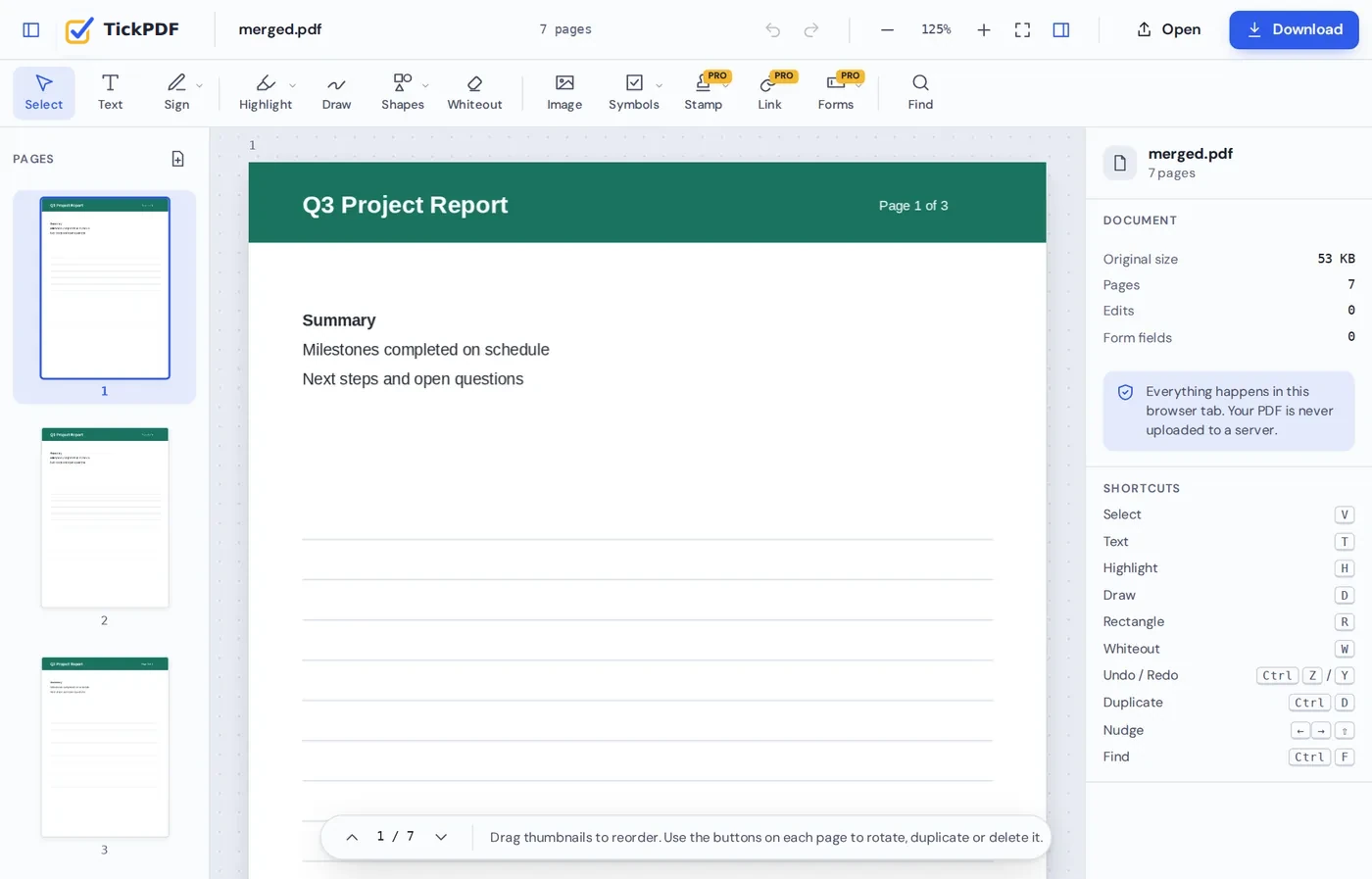This screenshot has width=1372, height=879.
Task: Open the Stamp PRO tool
Action: (x=704, y=93)
